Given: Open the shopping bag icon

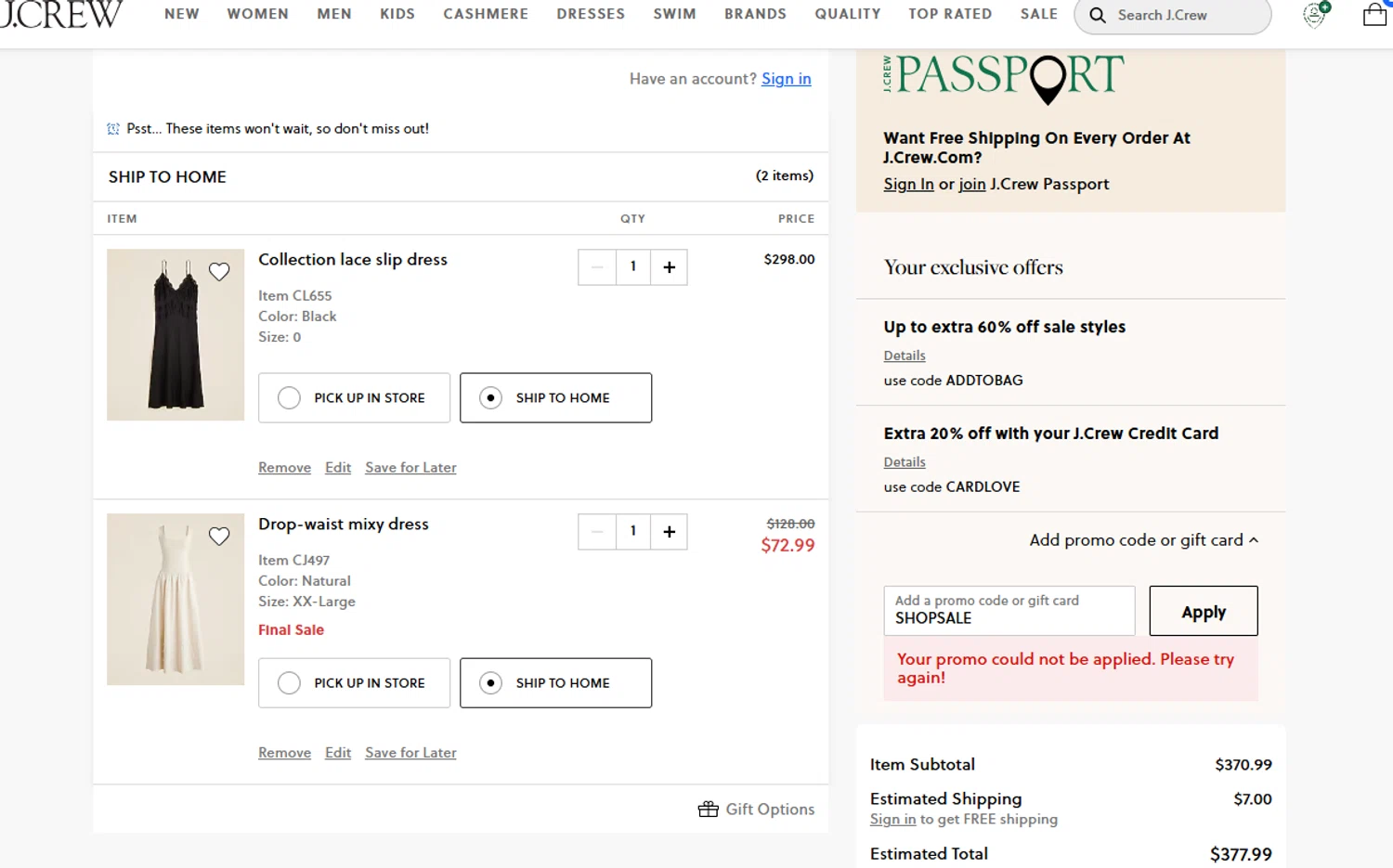Looking at the screenshot, I should [1374, 14].
